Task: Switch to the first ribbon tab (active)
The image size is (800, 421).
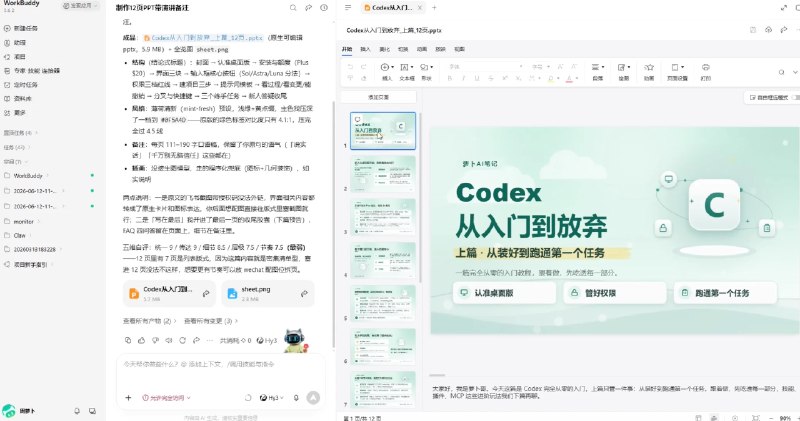Action: pos(347,49)
